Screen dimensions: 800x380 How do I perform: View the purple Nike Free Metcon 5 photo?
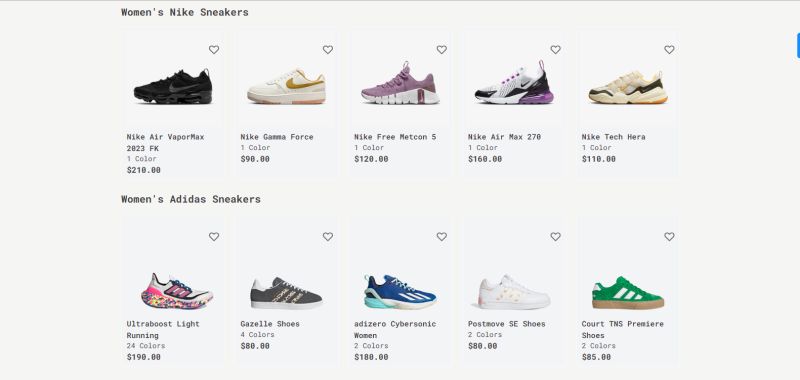[401, 83]
